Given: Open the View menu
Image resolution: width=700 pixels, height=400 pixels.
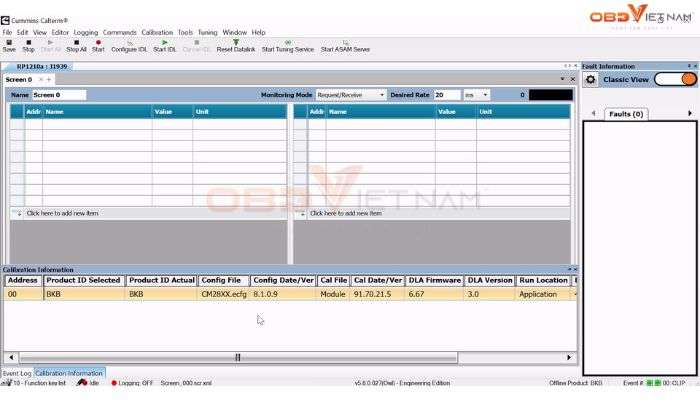Looking at the screenshot, I should pyautogui.click(x=40, y=33).
